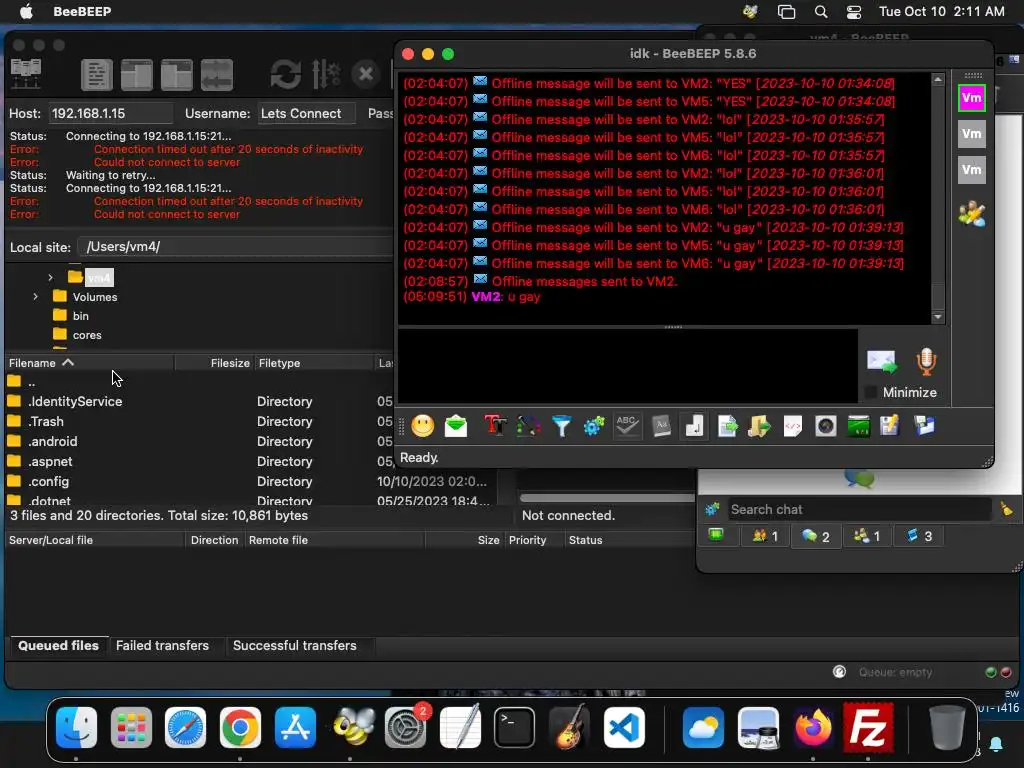Select the second gray Vm member avatar
This screenshot has width=1024, height=768.
[972, 135]
